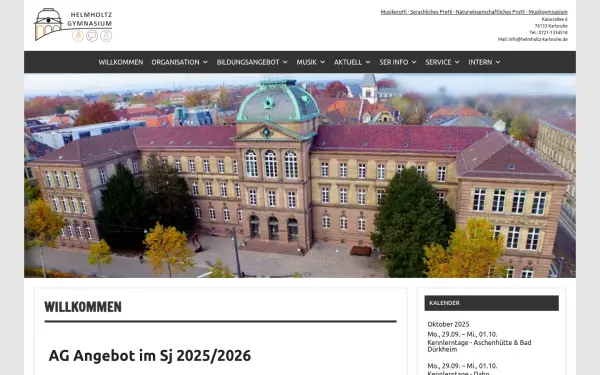Expand the Service dropdown chevron
This screenshot has width=600, height=375.
tap(457, 62)
